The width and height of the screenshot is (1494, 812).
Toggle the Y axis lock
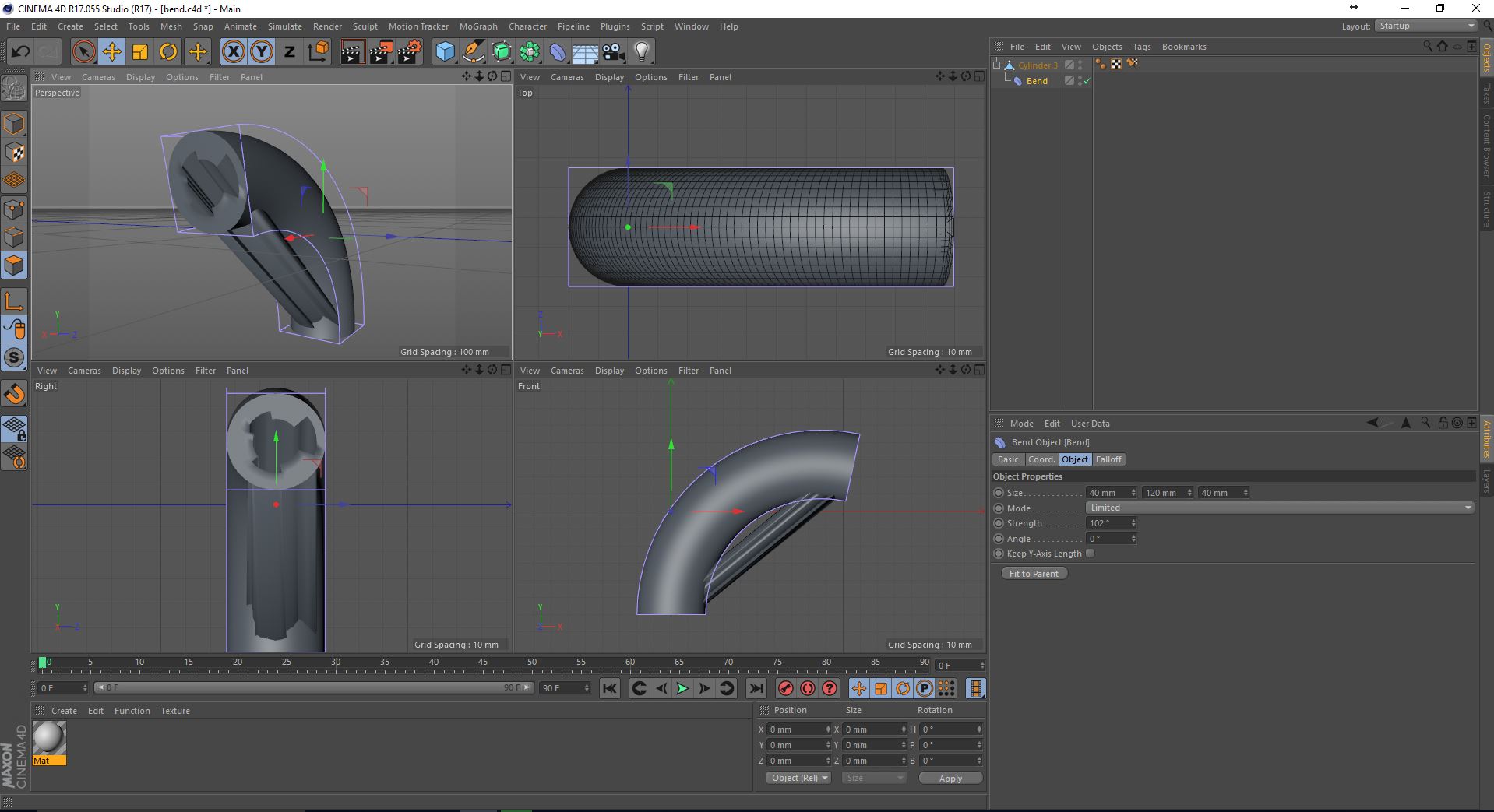pos(262,52)
